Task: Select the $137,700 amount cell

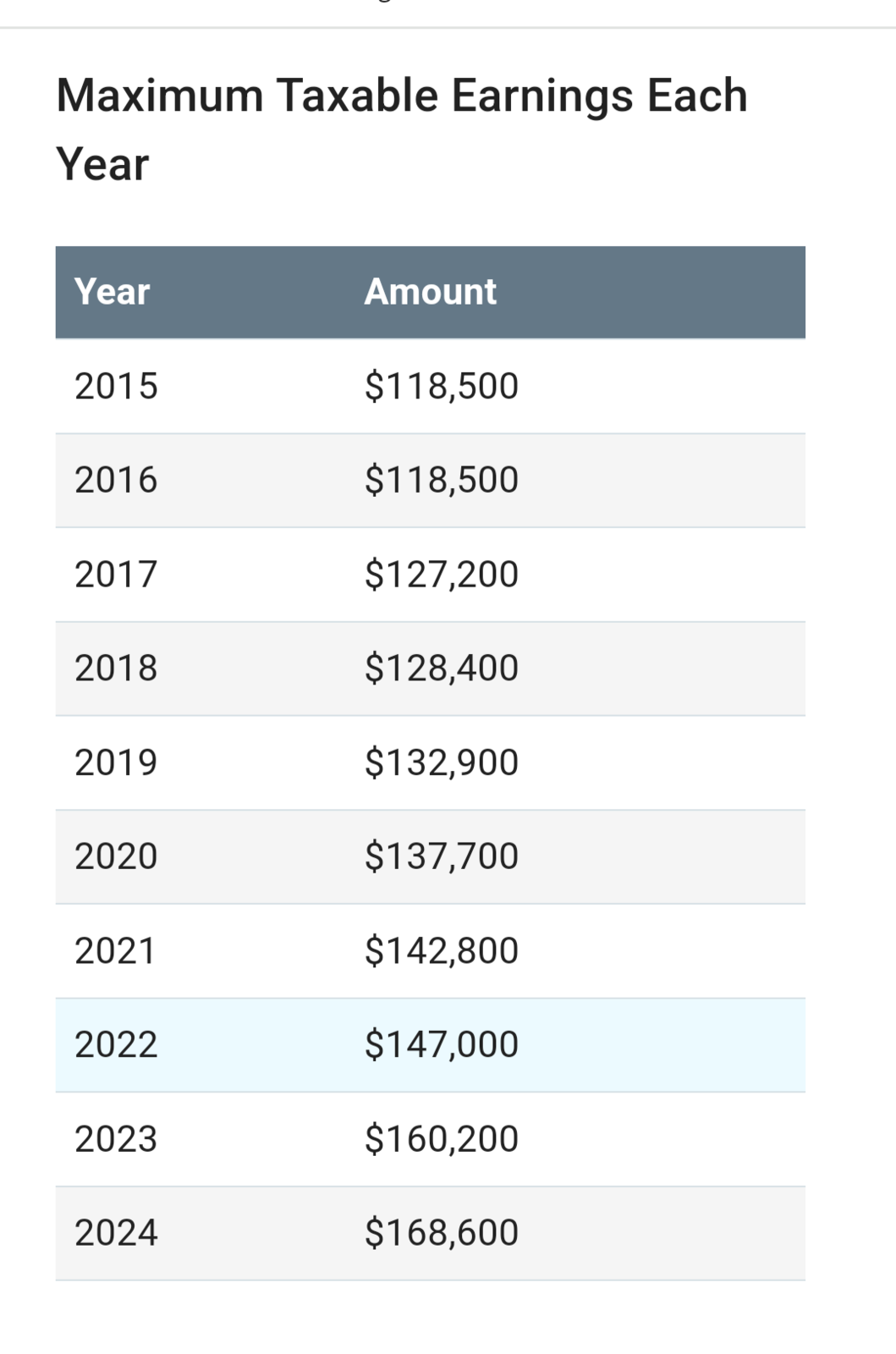Action: pos(442,856)
